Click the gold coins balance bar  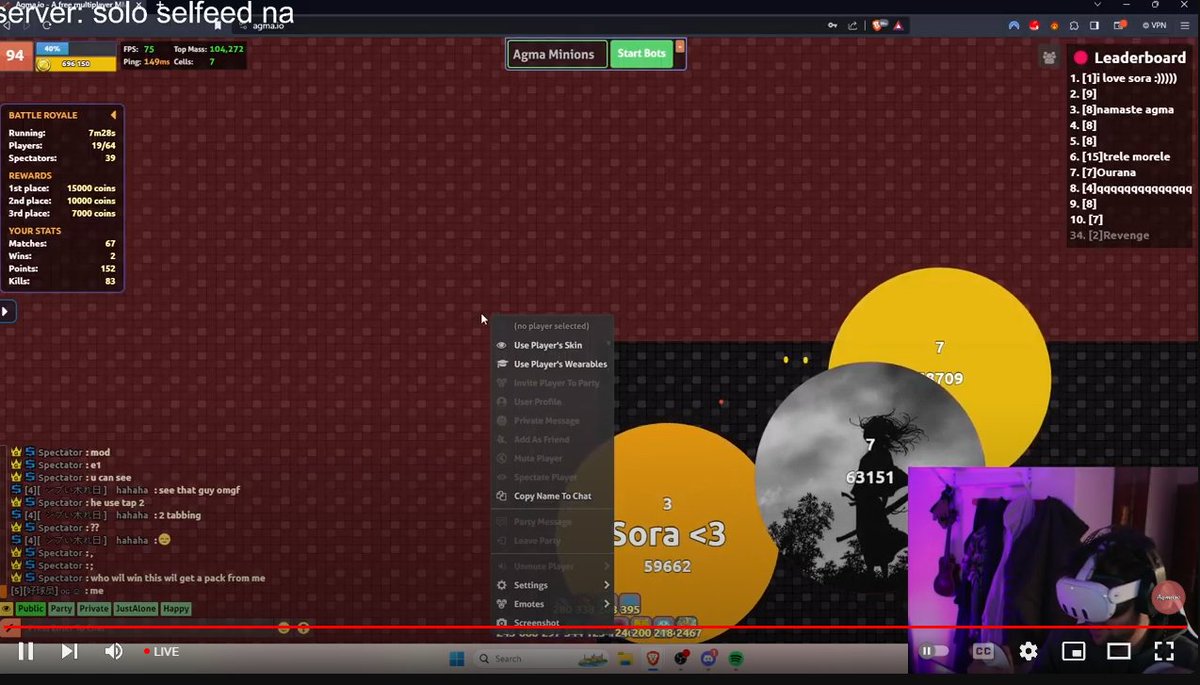[76, 64]
